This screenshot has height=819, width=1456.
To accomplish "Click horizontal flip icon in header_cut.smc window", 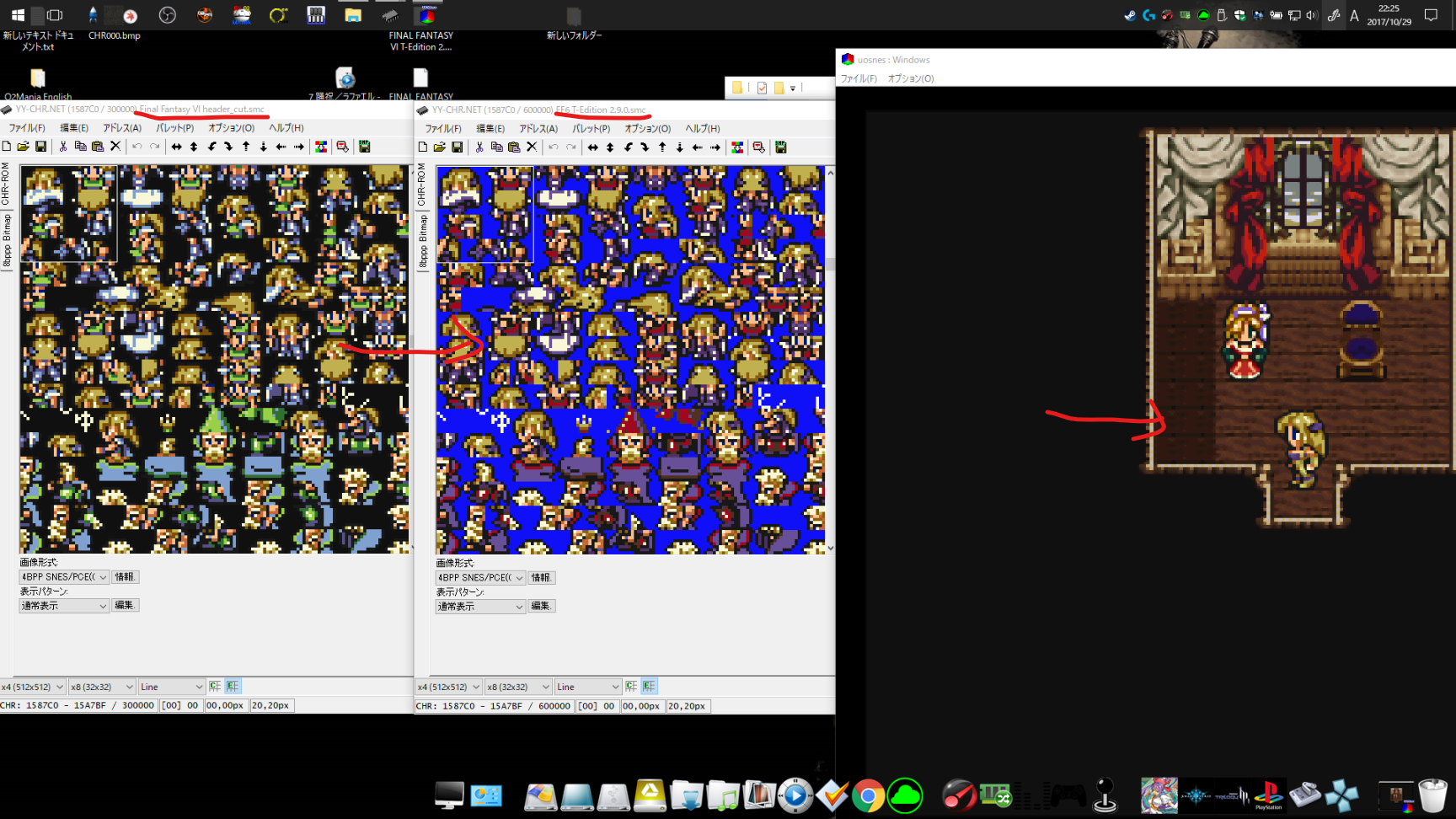I will pos(176,147).
